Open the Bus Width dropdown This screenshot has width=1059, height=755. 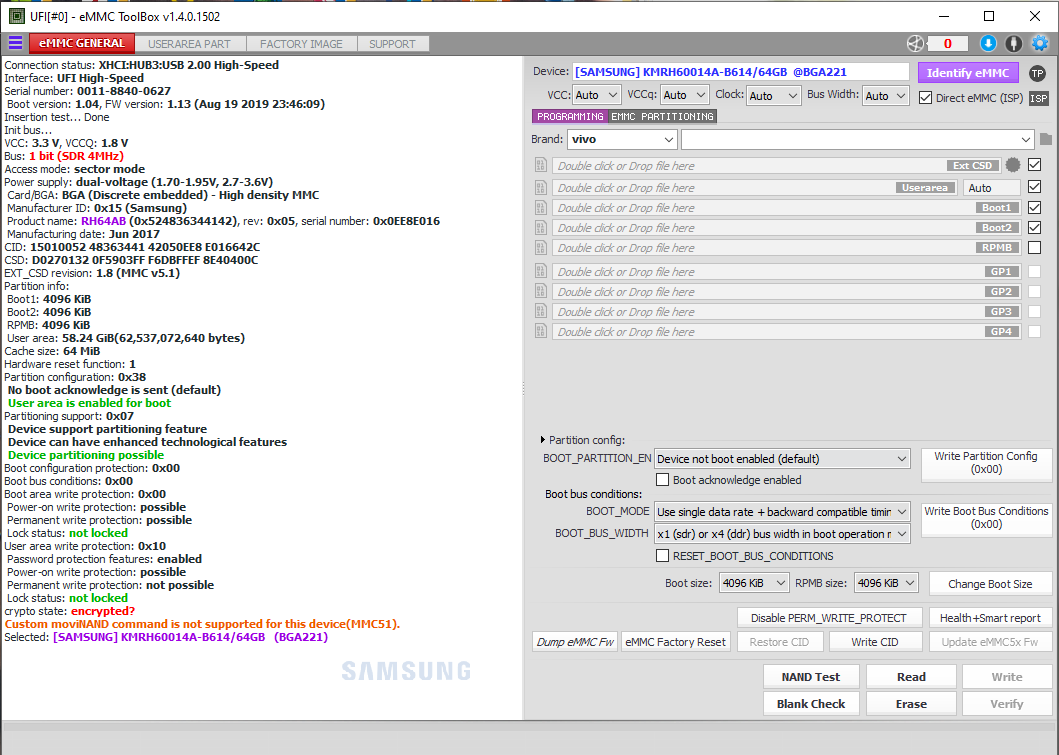(x=886, y=96)
